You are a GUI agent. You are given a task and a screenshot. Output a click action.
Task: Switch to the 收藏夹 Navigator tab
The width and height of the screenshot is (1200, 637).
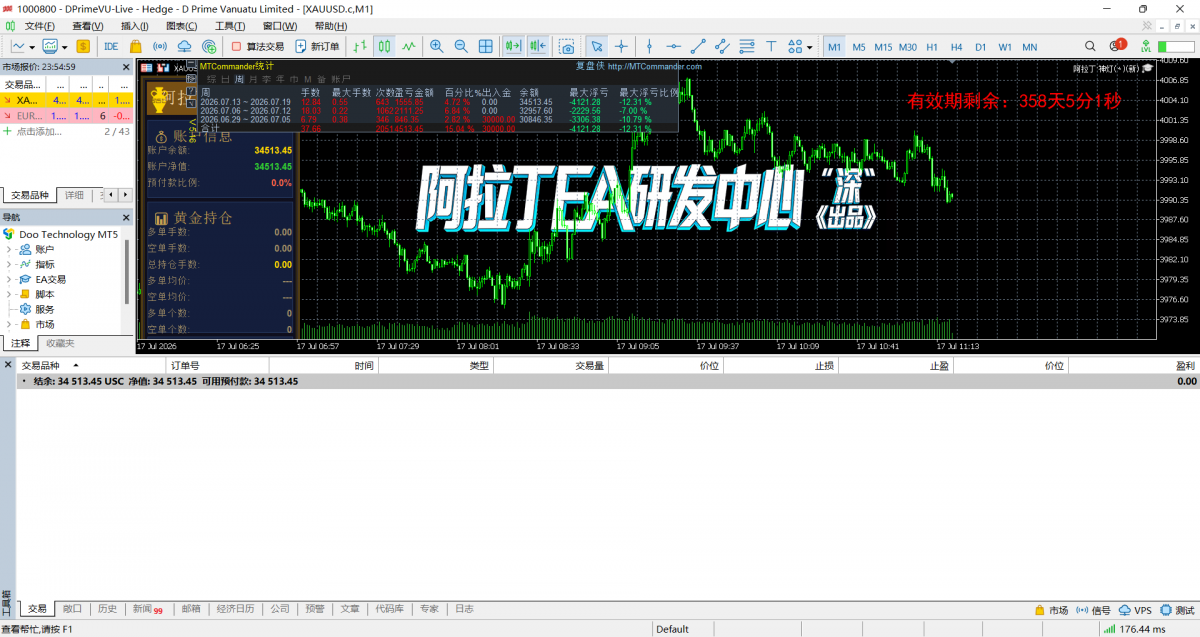[x=60, y=343]
